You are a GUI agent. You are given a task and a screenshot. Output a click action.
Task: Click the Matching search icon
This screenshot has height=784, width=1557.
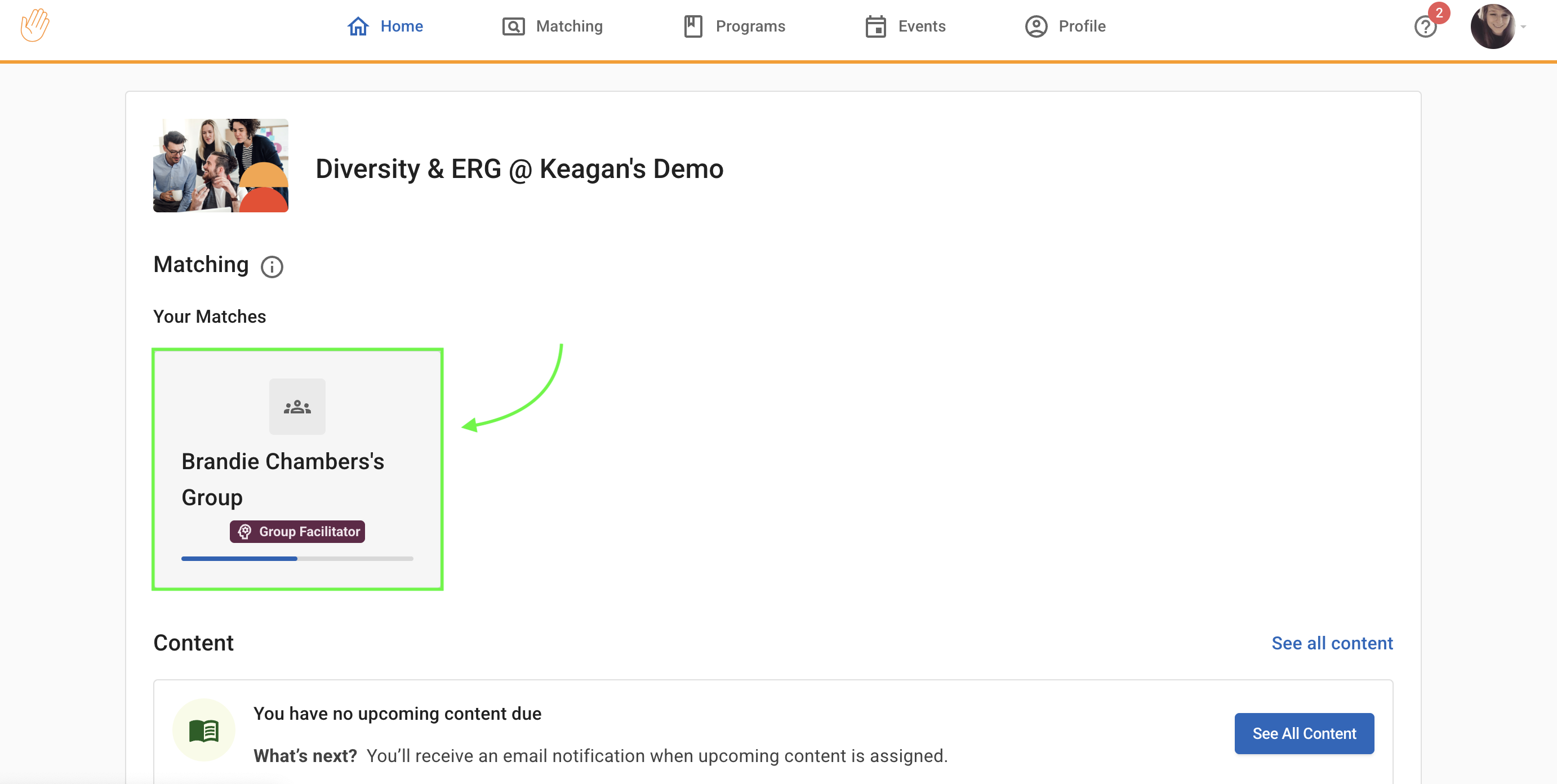pos(513,26)
